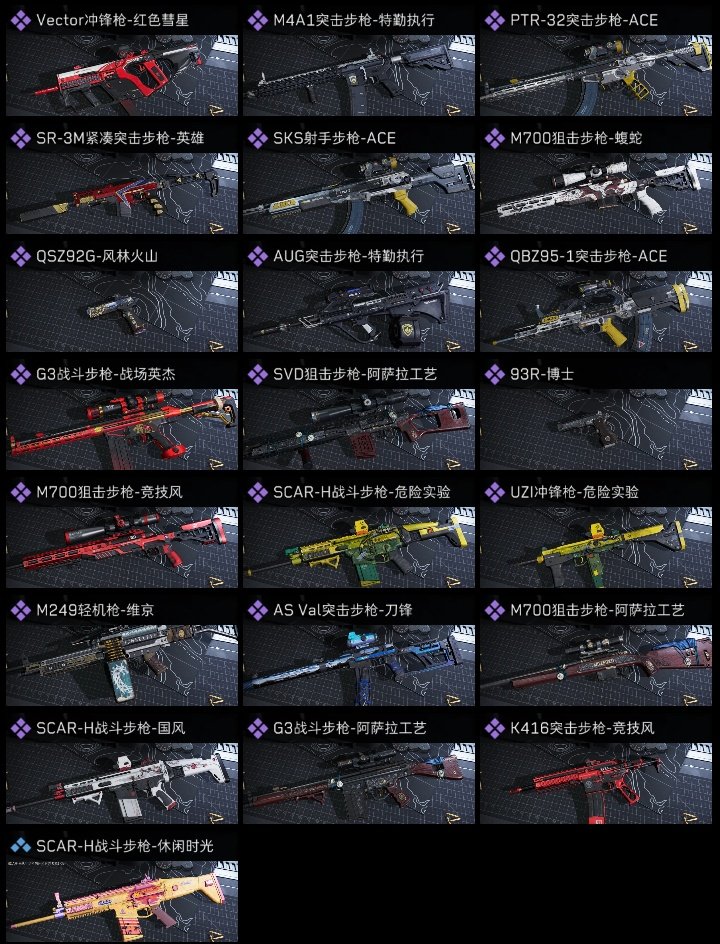Choose the yellow UZI冲锋枪-危险实验 skin image

point(596,547)
